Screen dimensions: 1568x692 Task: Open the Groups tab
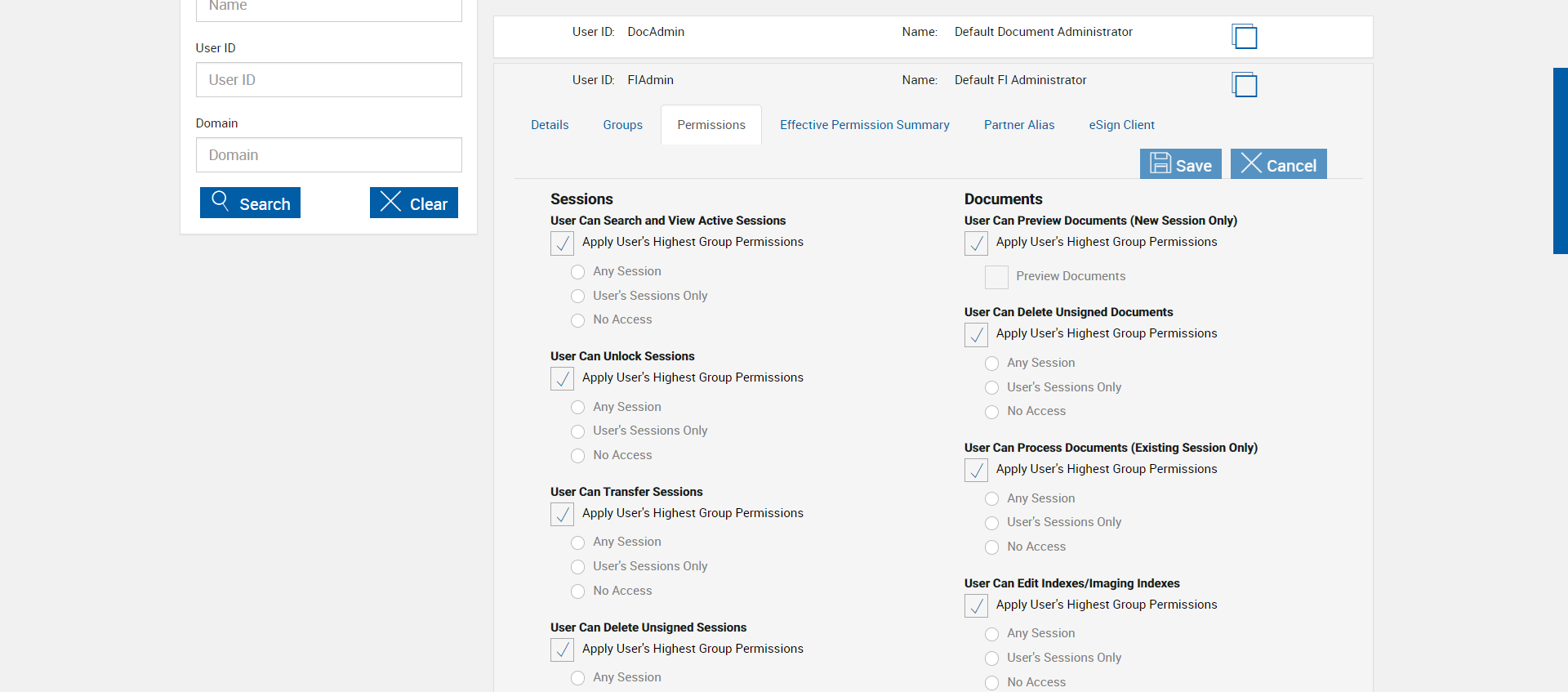pyautogui.click(x=622, y=125)
